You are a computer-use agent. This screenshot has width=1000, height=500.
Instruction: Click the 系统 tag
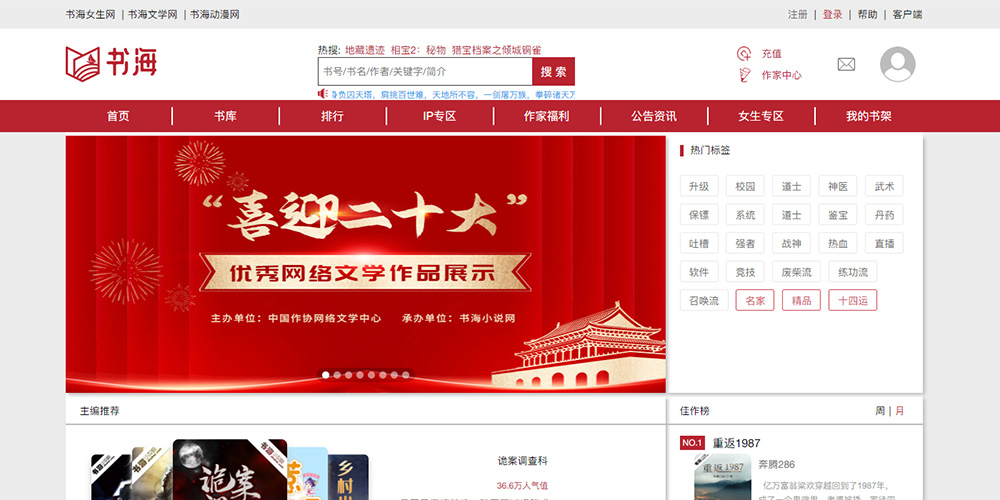click(745, 215)
